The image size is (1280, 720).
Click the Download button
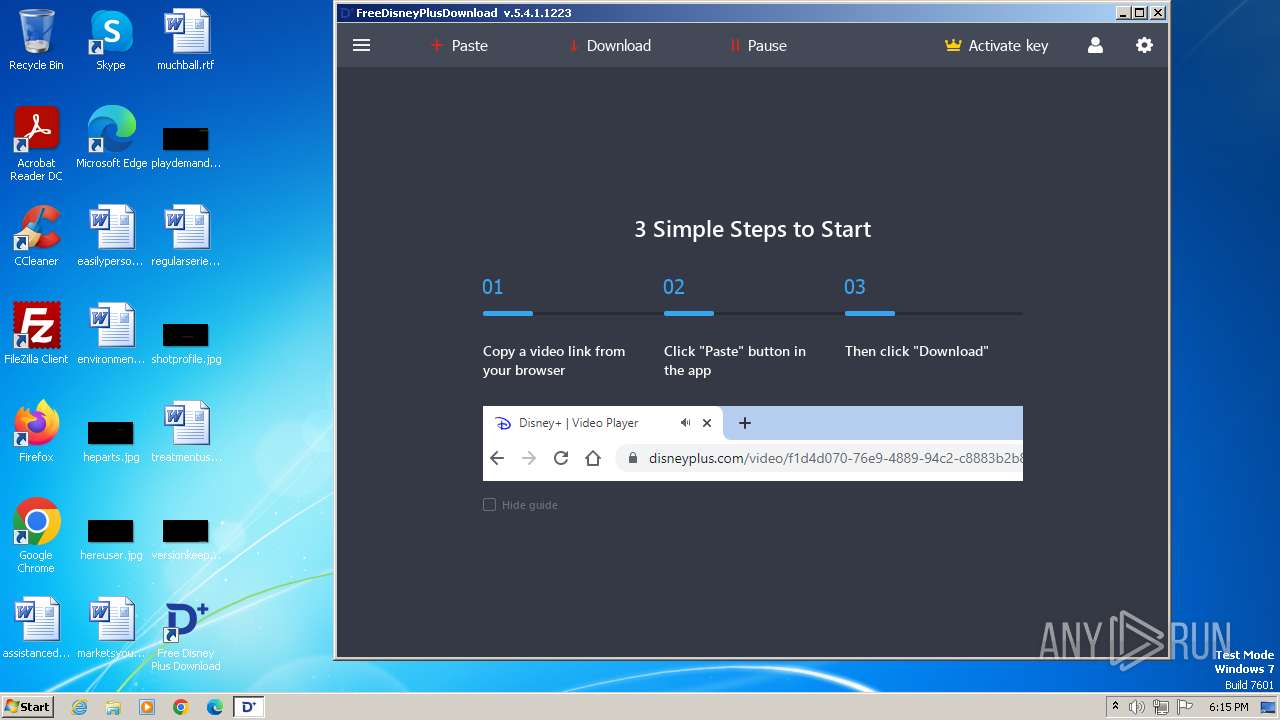609,45
